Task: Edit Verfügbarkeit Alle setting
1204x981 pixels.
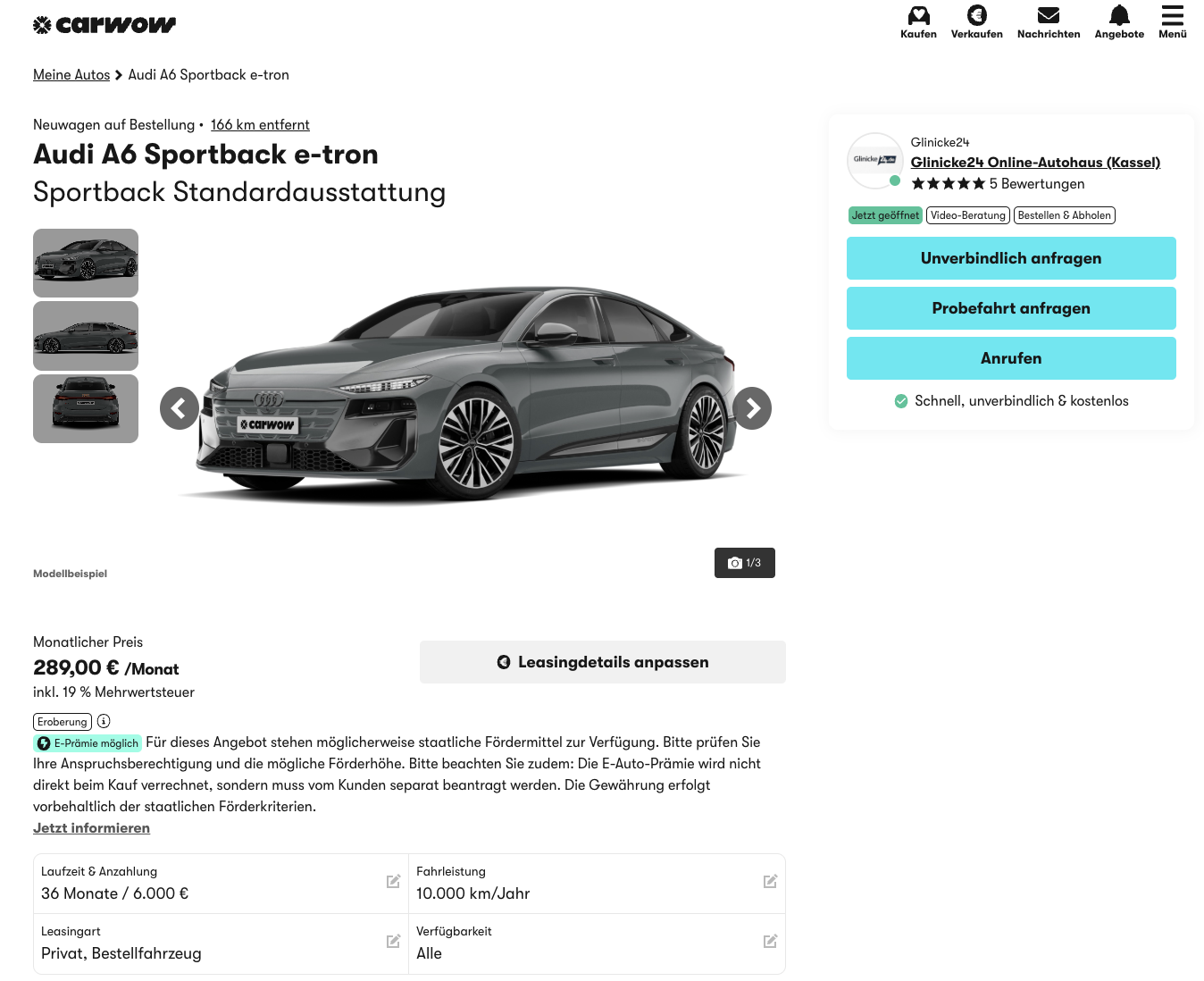Action: point(770,942)
